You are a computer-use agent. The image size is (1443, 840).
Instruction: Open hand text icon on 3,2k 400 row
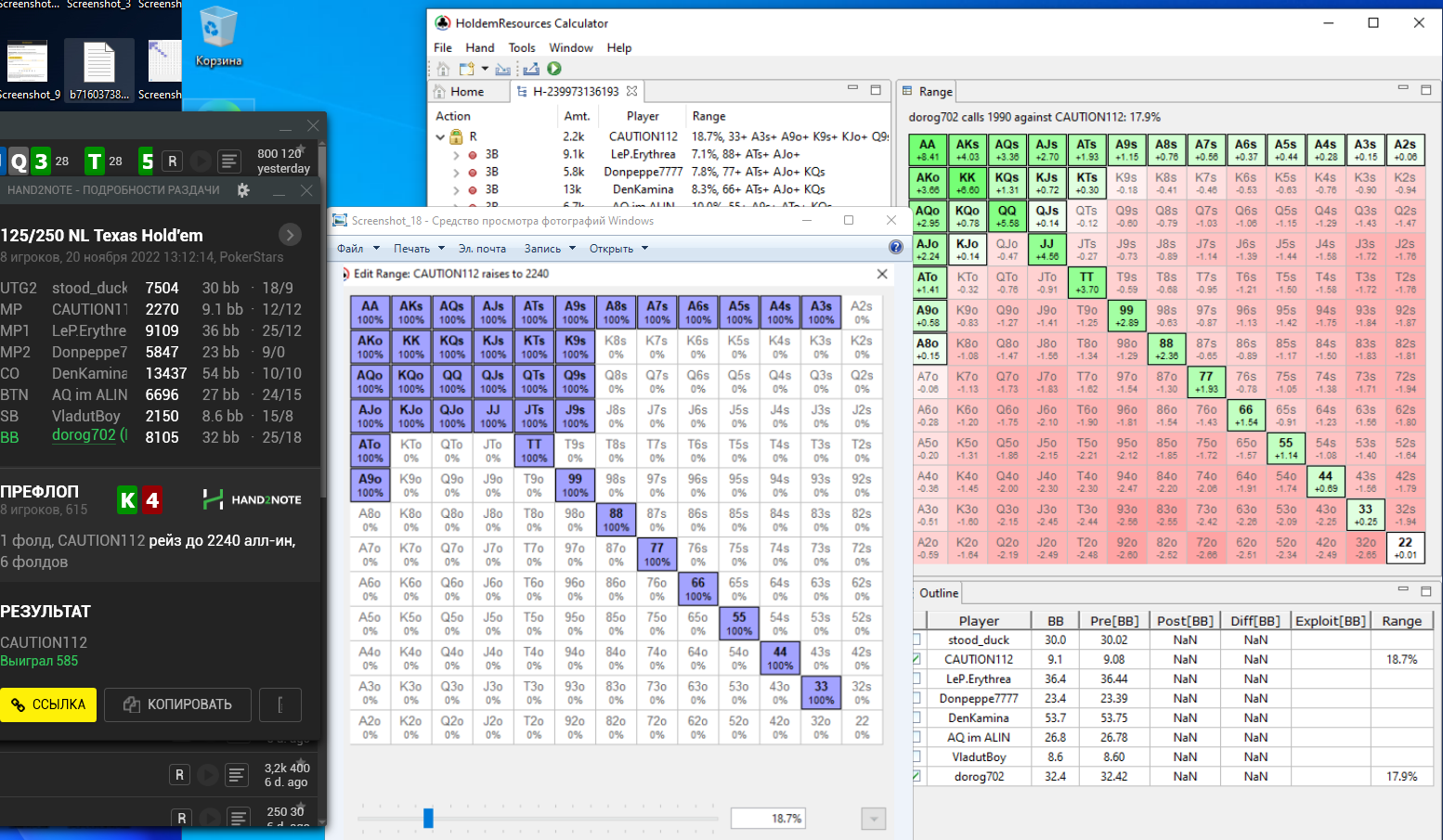coord(238,774)
